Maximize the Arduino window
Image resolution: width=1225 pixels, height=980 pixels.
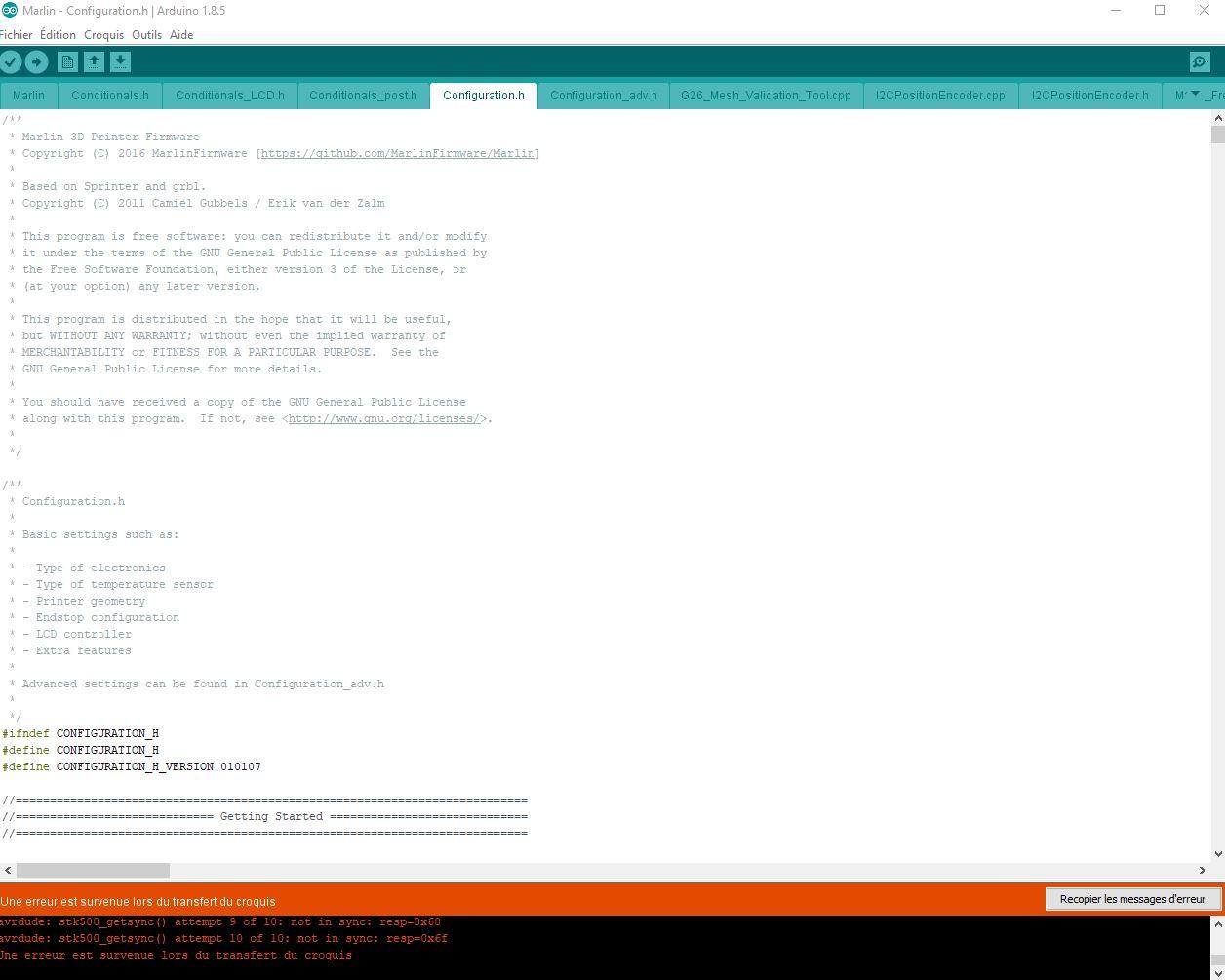pyautogui.click(x=1160, y=10)
